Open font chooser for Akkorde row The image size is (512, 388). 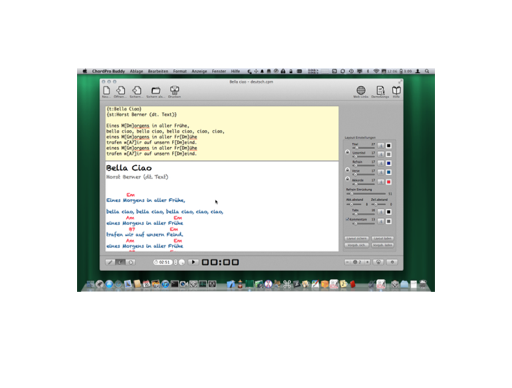click(x=381, y=182)
